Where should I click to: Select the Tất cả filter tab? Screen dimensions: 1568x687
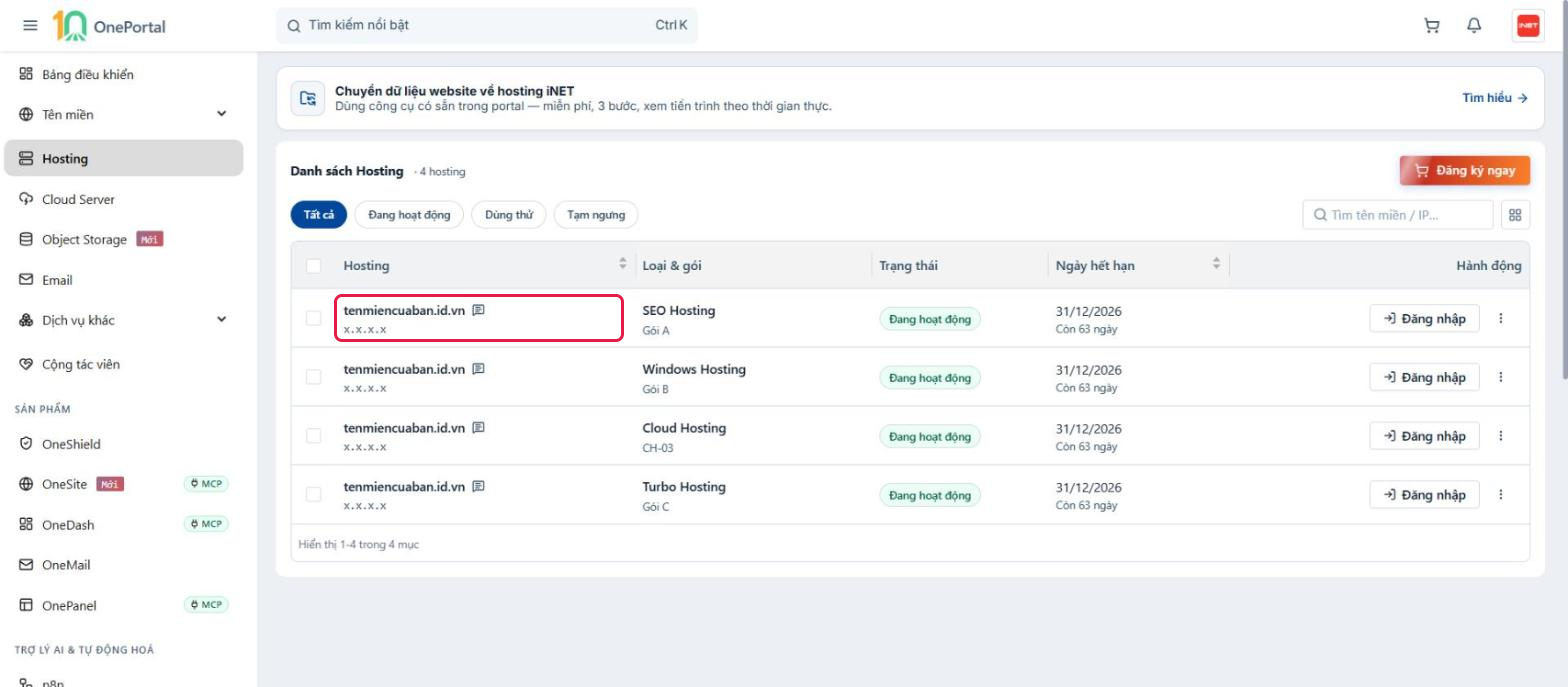319,215
